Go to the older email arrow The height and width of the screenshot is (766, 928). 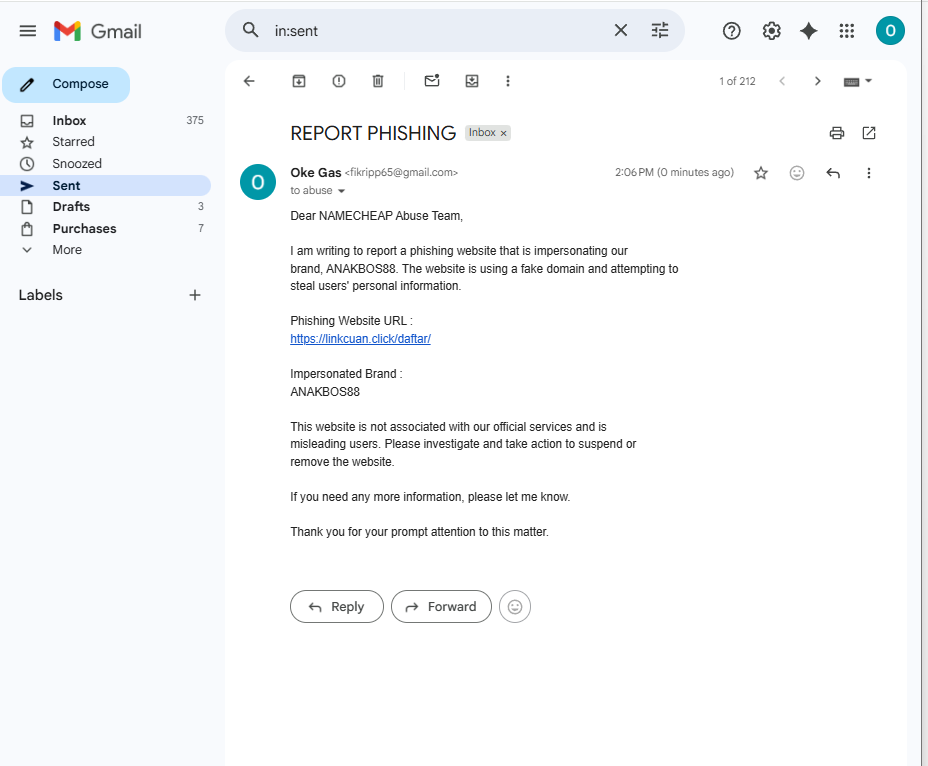817,81
